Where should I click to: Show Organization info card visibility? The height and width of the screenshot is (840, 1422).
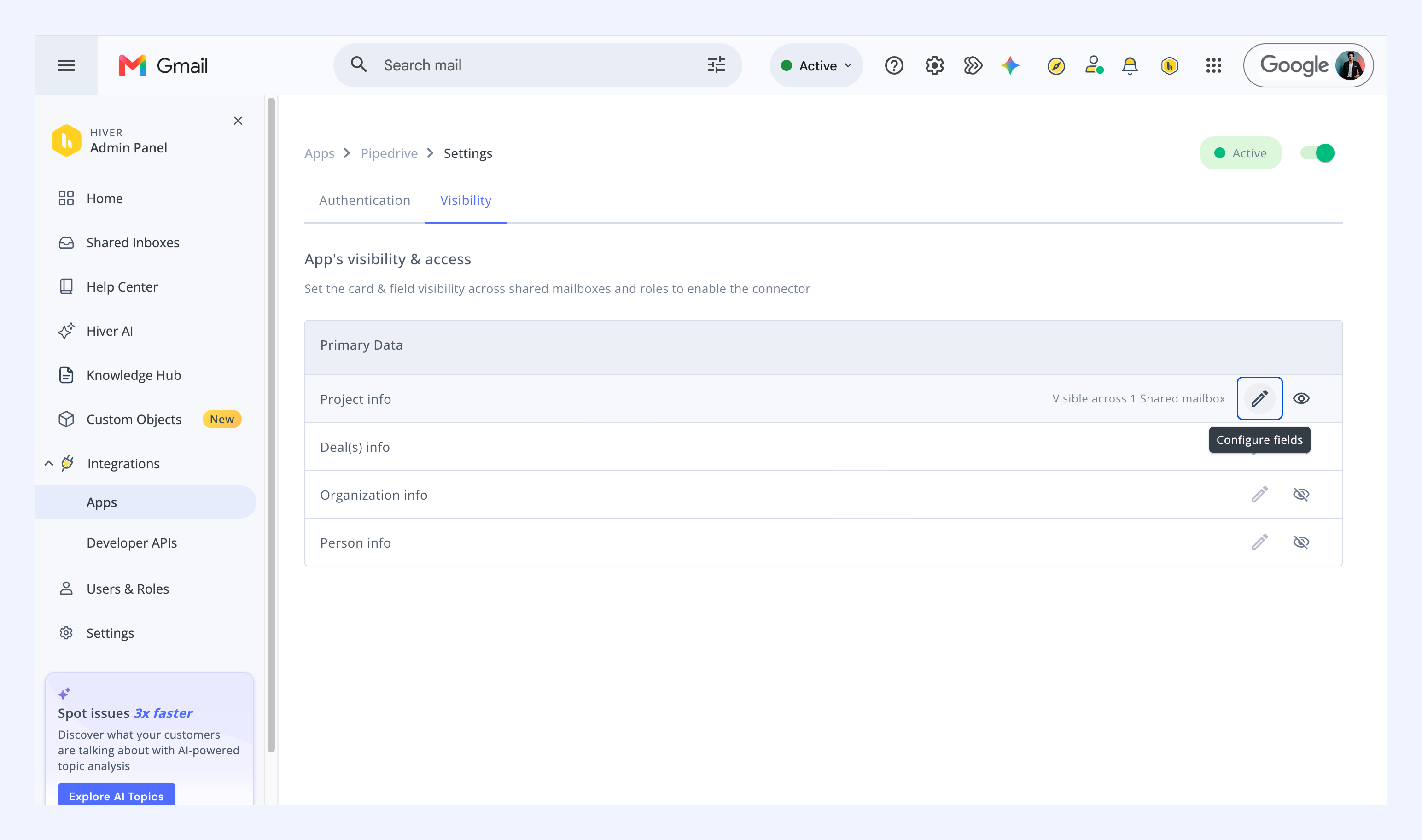[x=1301, y=495]
